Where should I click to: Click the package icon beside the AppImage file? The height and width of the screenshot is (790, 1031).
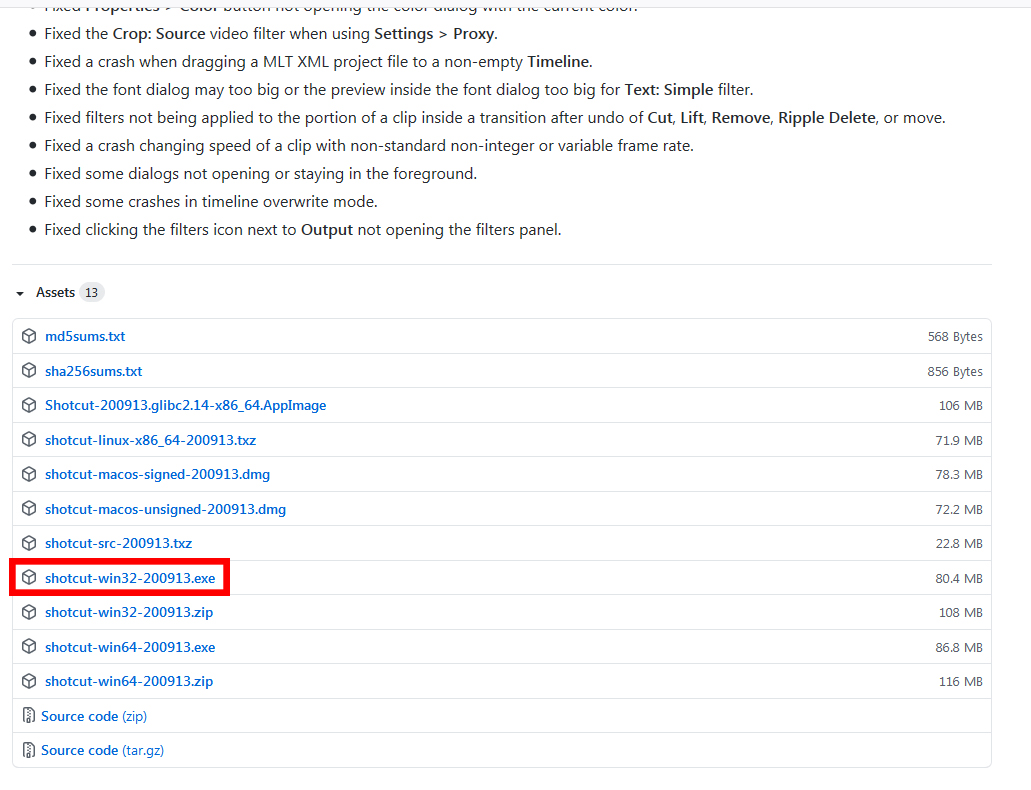coord(29,405)
